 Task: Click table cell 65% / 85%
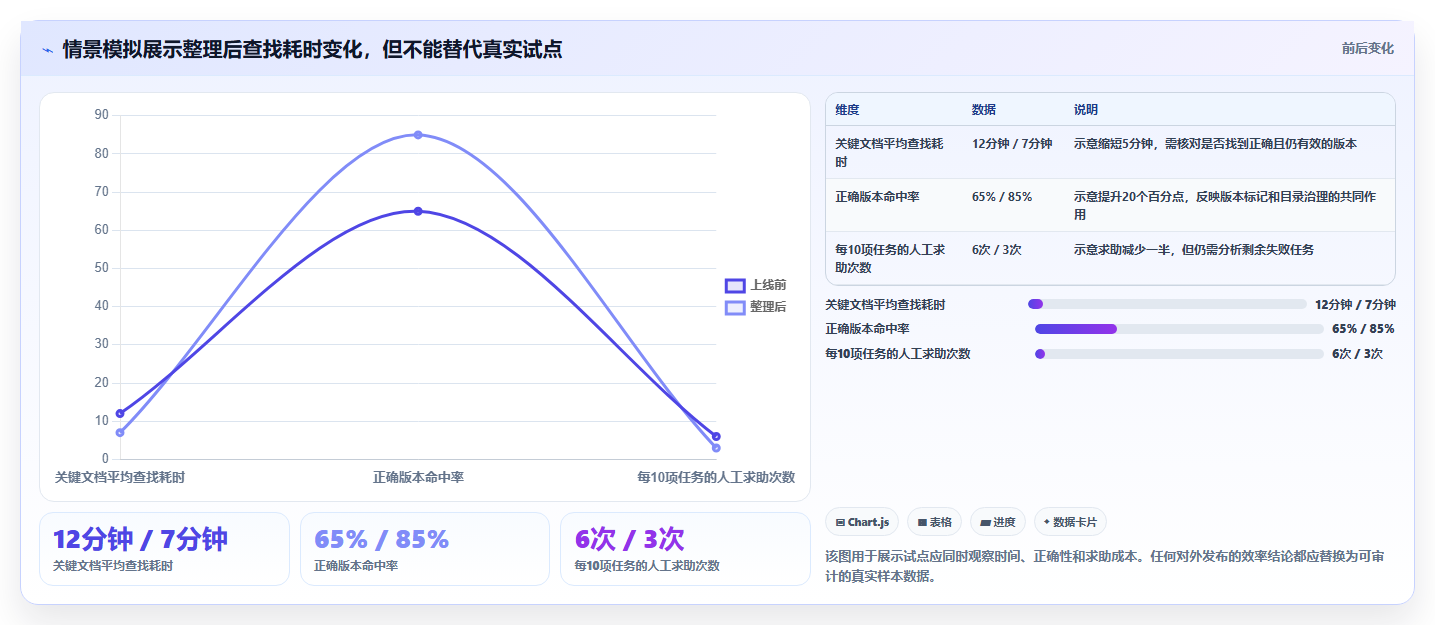(1002, 197)
